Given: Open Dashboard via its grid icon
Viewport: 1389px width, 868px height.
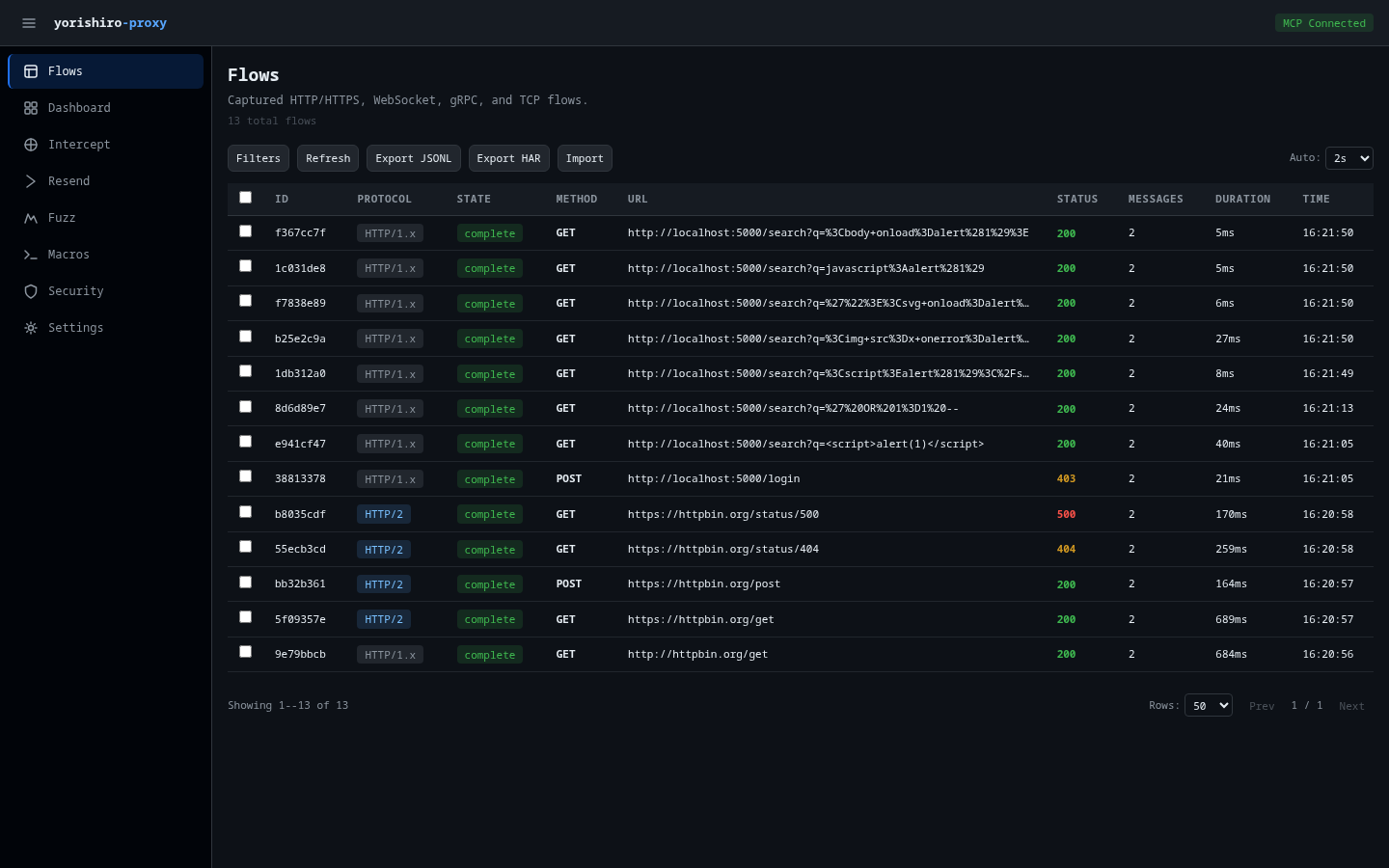Looking at the screenshot, I should [31, 108].
